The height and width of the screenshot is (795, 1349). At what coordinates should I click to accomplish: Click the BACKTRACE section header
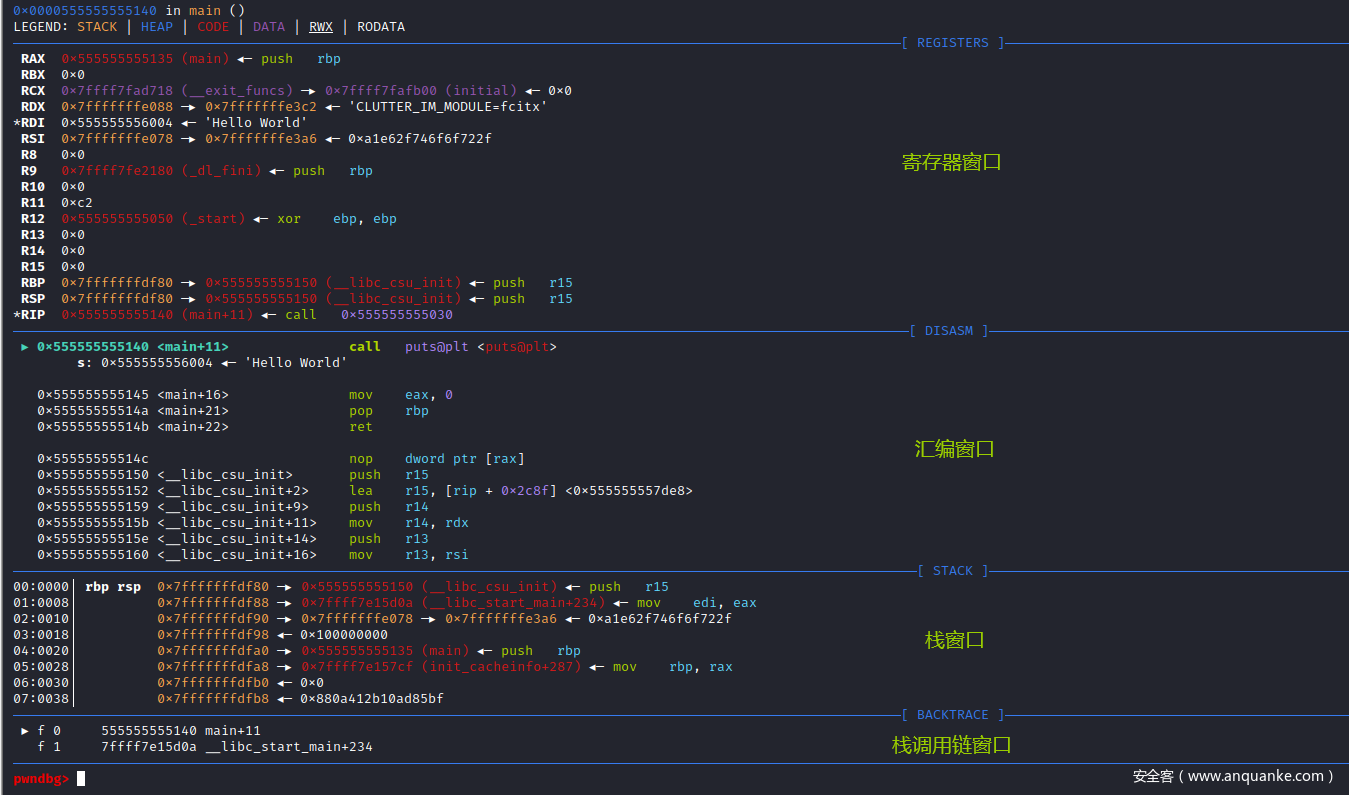point(952,715)
